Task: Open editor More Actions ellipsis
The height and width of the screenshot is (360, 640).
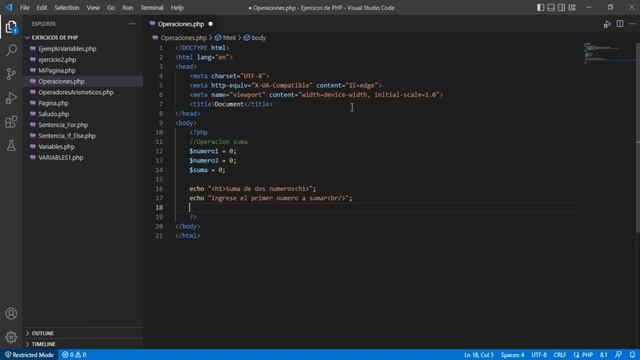Action: click(x=632, y=24)
